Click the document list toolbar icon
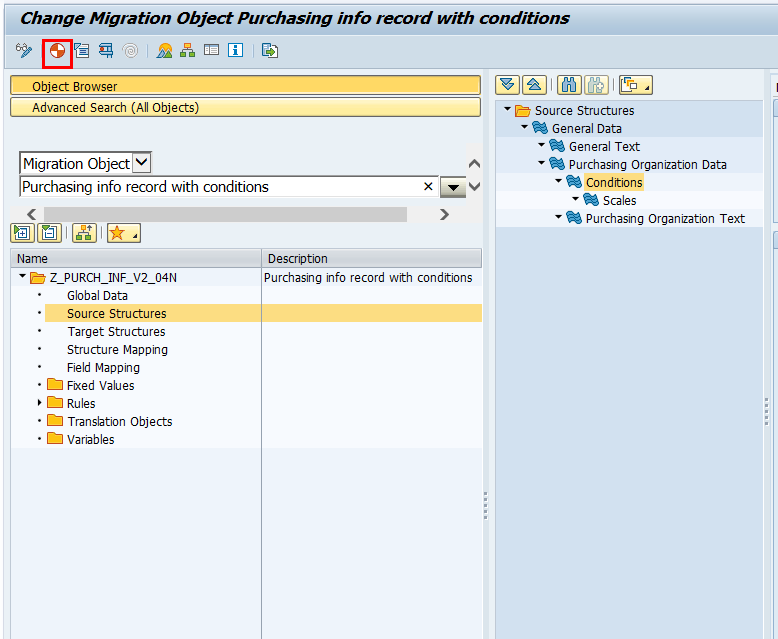The width and height of the screenshot is (778, 639). pos(82,51)
